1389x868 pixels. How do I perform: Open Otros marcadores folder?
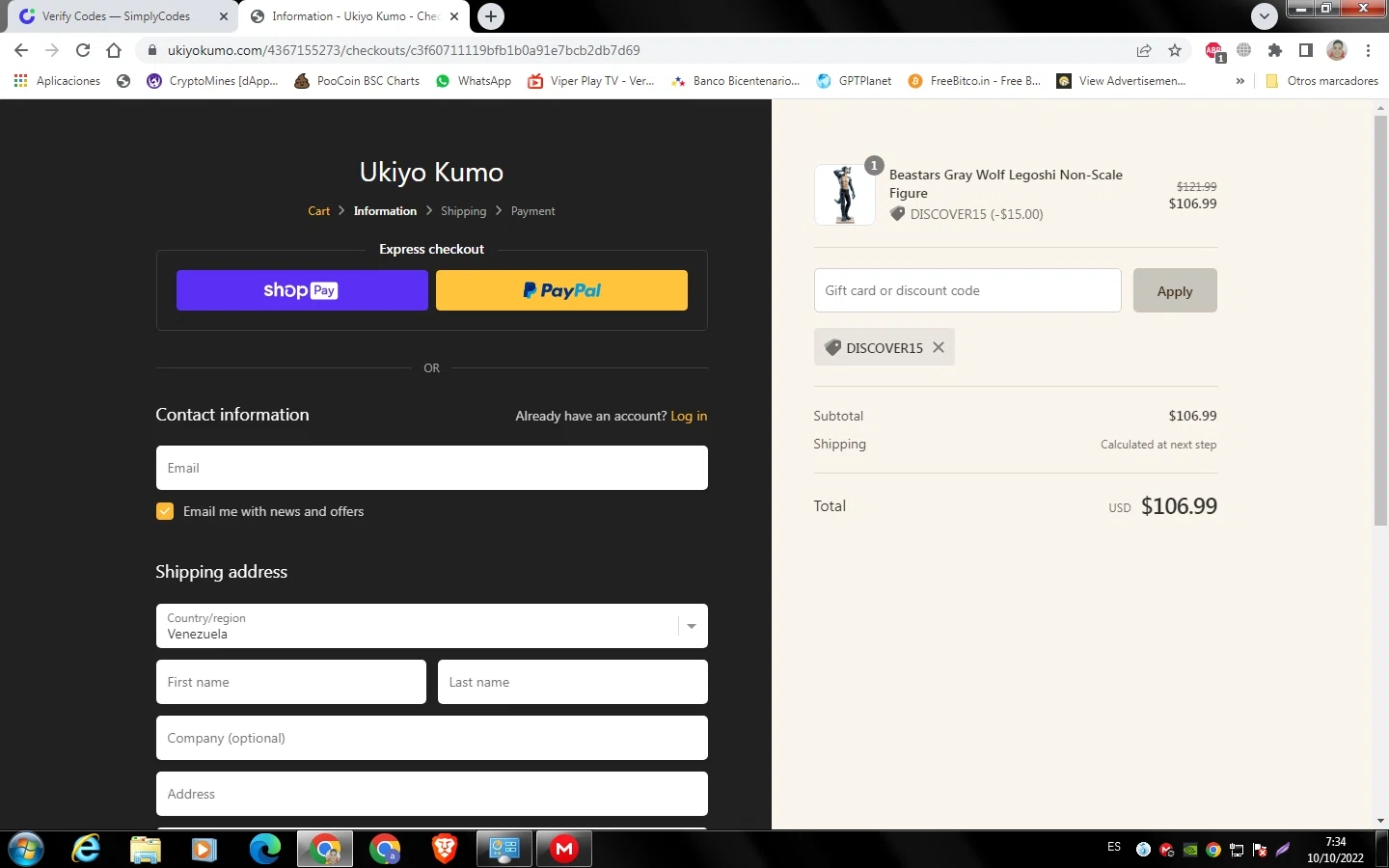(x=1321, y=81)
